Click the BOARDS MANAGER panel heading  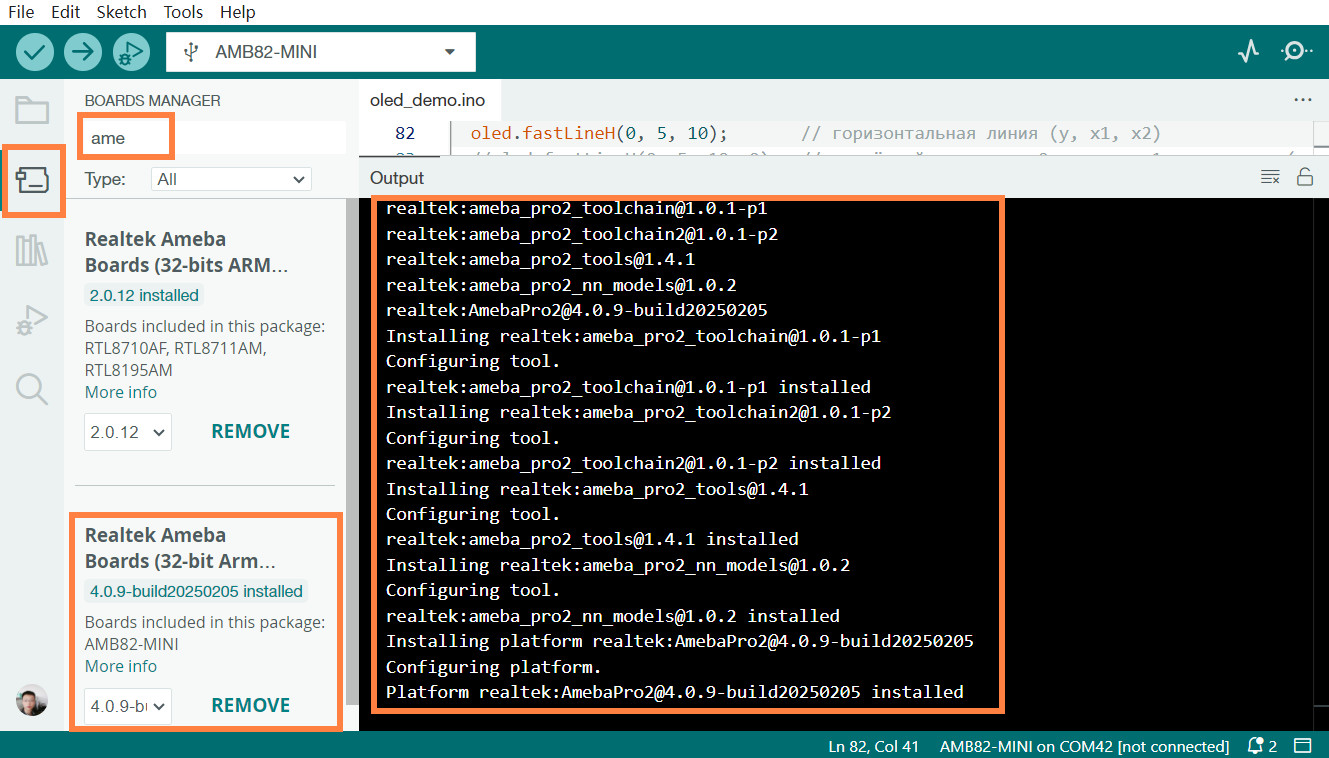153,101
